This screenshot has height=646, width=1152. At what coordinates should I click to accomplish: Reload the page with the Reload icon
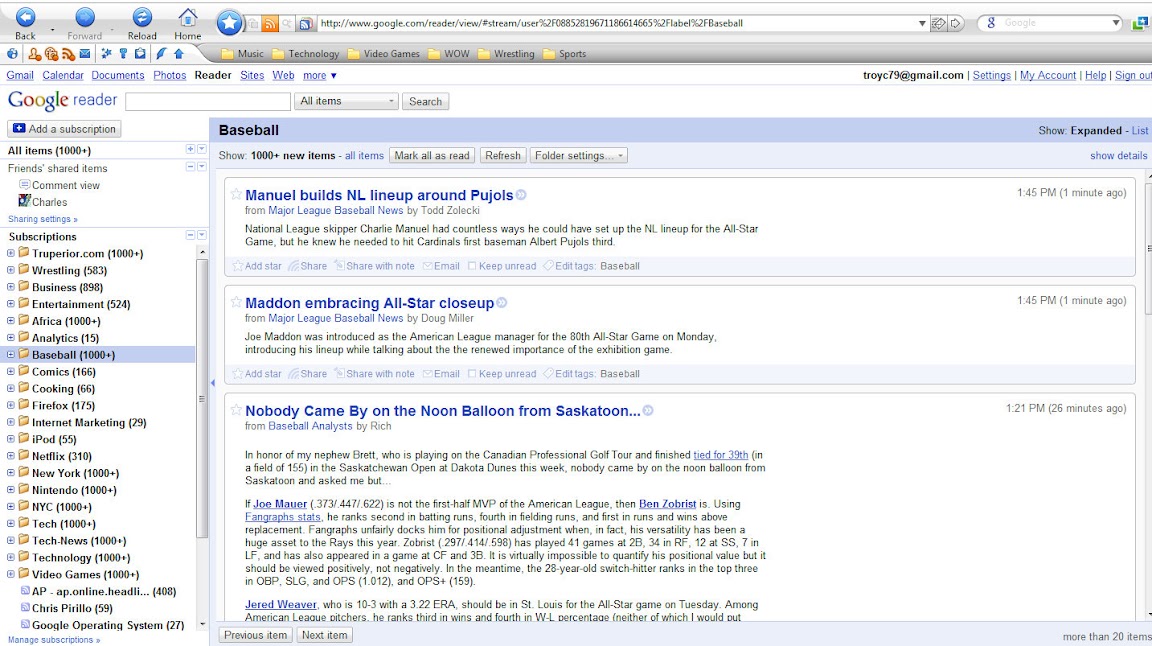tap(142, 18)
